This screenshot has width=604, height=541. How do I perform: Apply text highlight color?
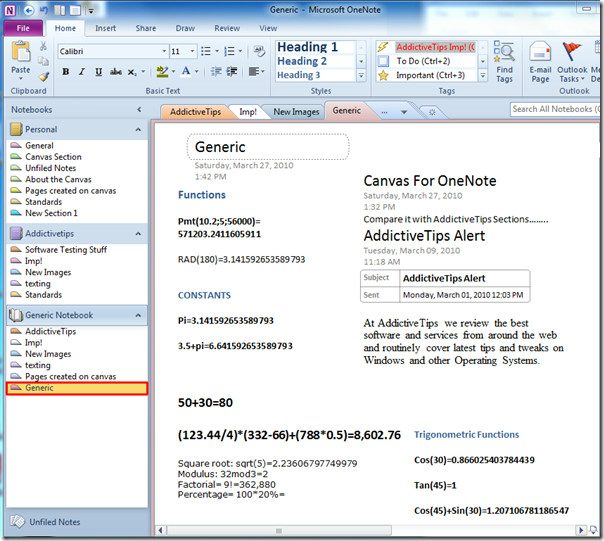coord(162,72)
